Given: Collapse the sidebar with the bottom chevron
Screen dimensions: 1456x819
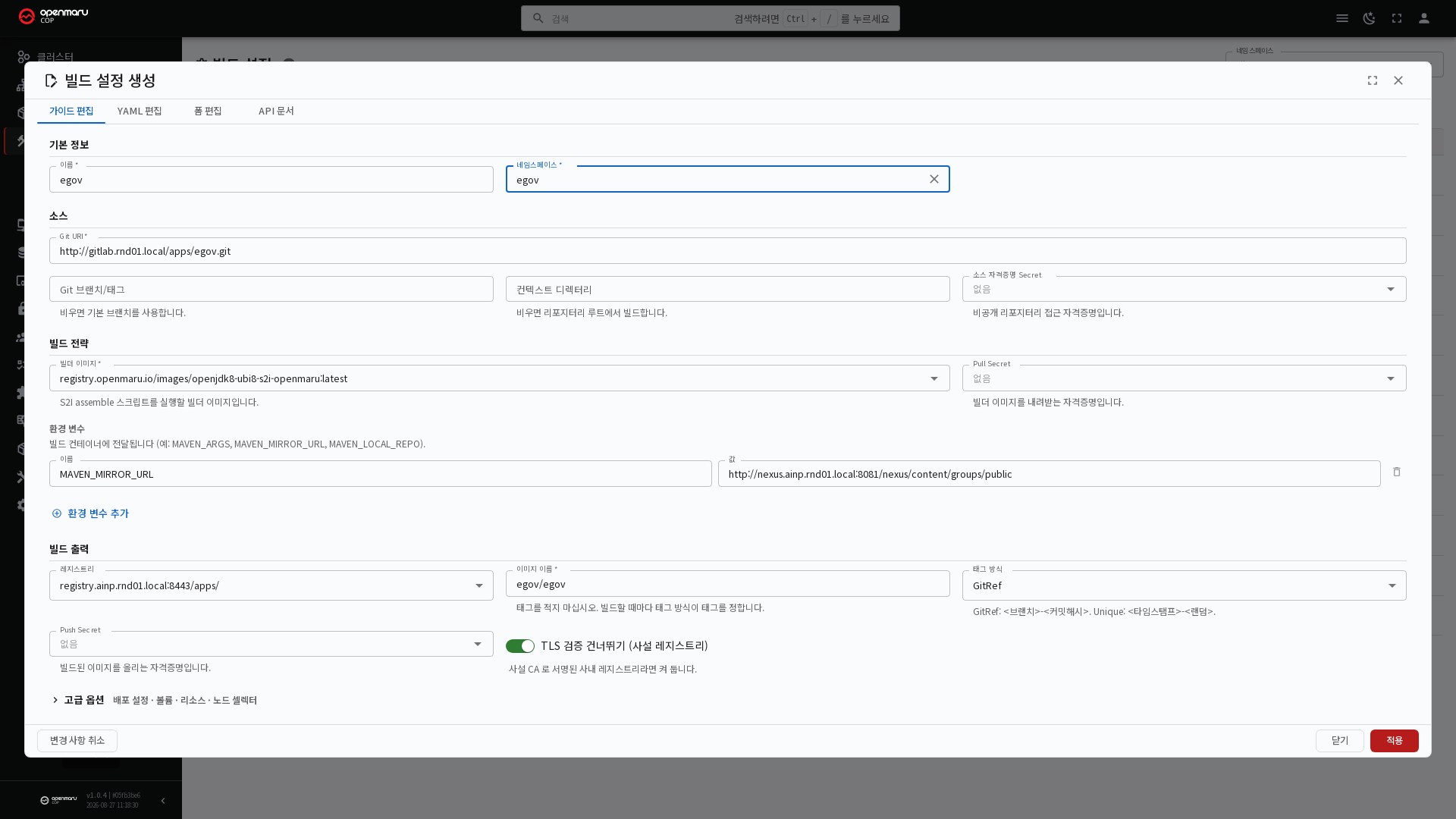Looking at the screenshot, I should (x=163, y=801).
